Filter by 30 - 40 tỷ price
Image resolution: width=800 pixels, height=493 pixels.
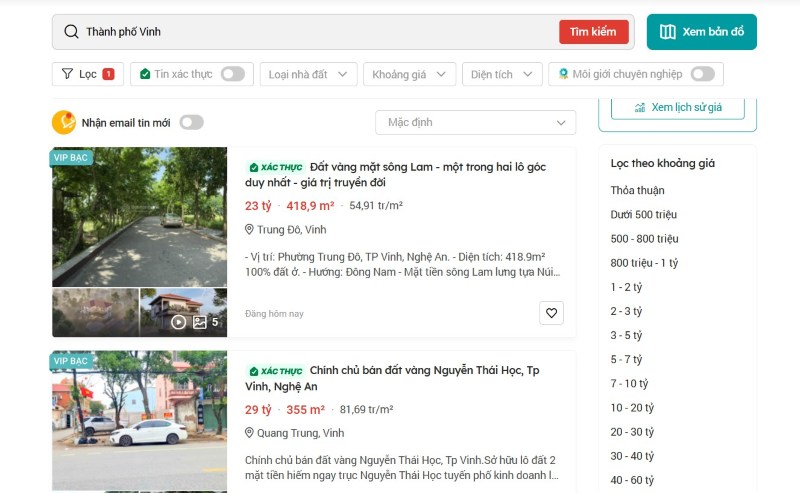[632, 456]
